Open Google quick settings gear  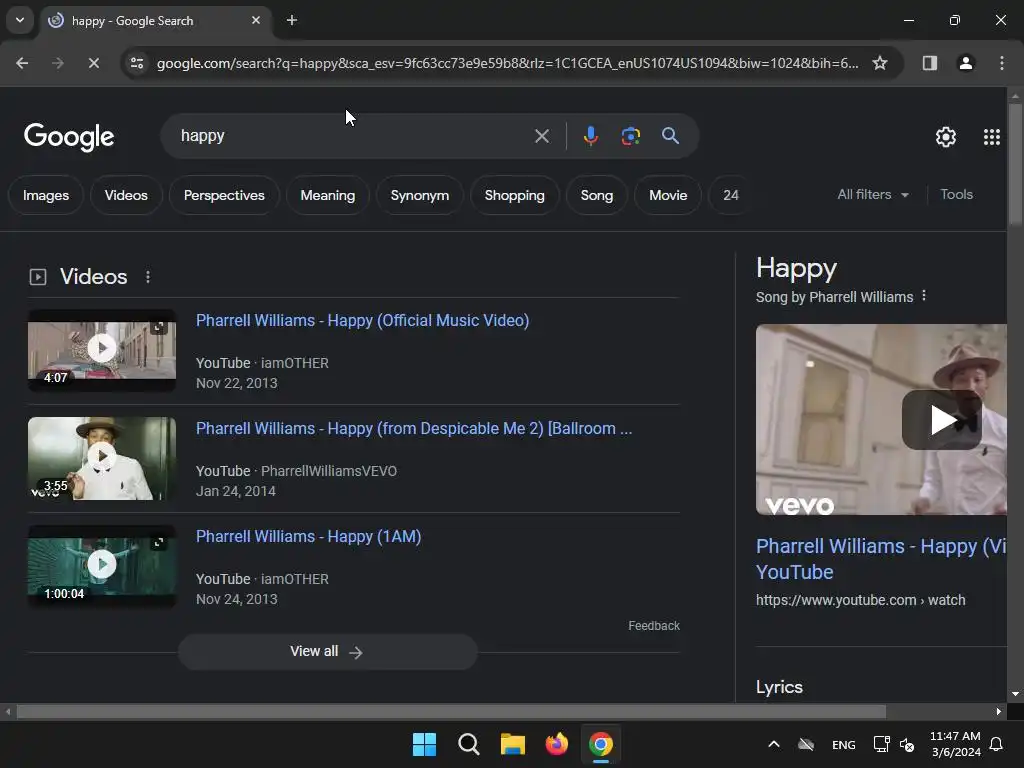coord(945,136)
